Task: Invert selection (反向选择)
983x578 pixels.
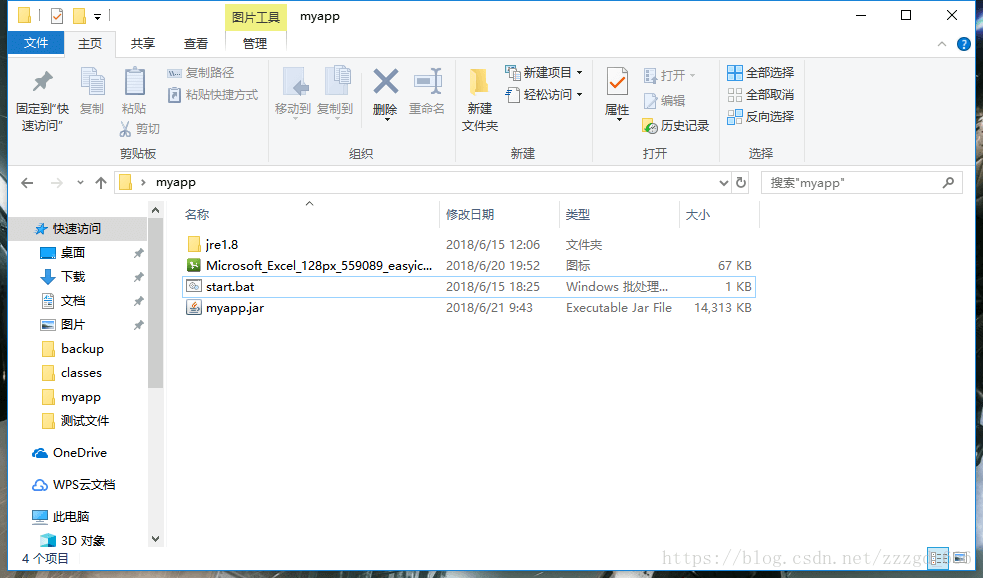Action: tap(760, 117)
